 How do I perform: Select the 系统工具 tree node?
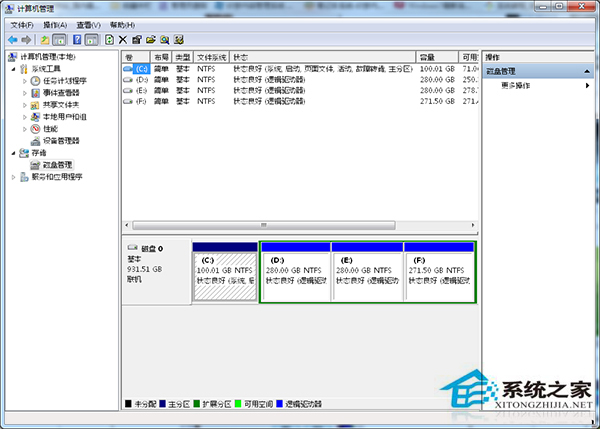pos(46,69)
